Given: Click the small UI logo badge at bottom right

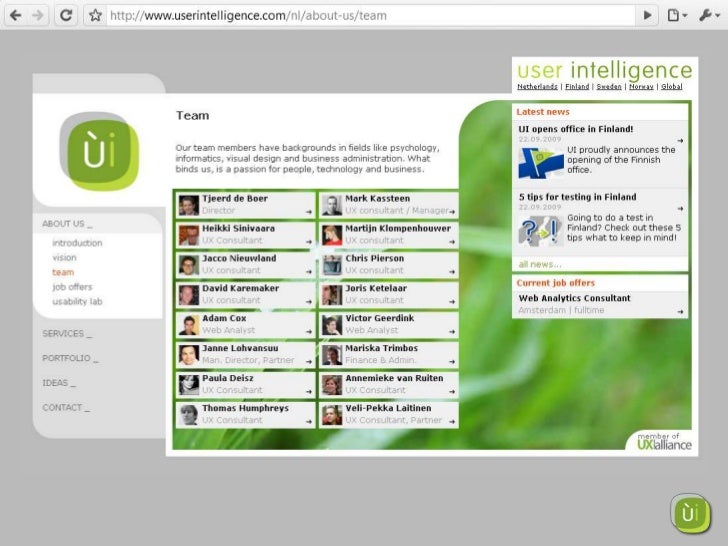Looking at the screenshot, I should tap(691, 514).
